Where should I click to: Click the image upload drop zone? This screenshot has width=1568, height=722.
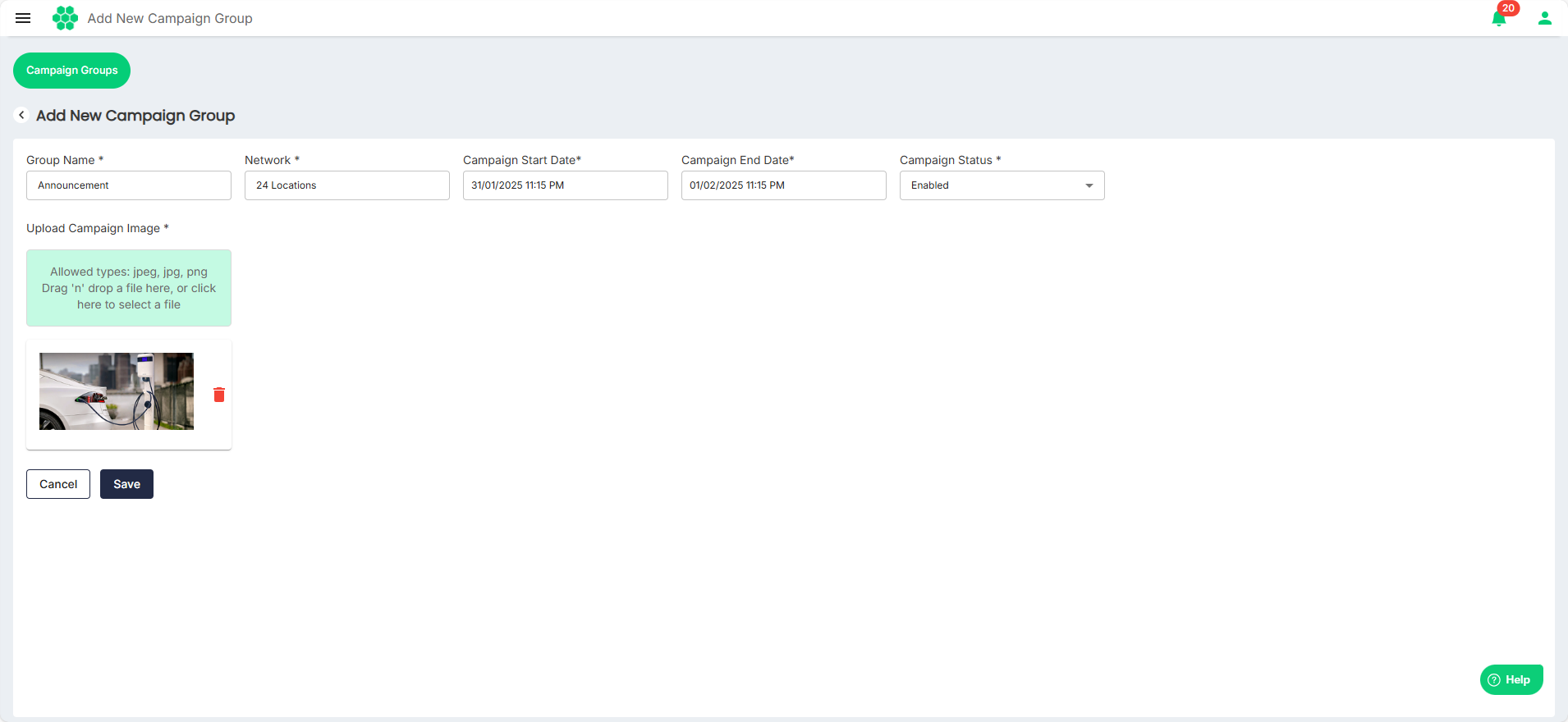[x=129, y=288]
